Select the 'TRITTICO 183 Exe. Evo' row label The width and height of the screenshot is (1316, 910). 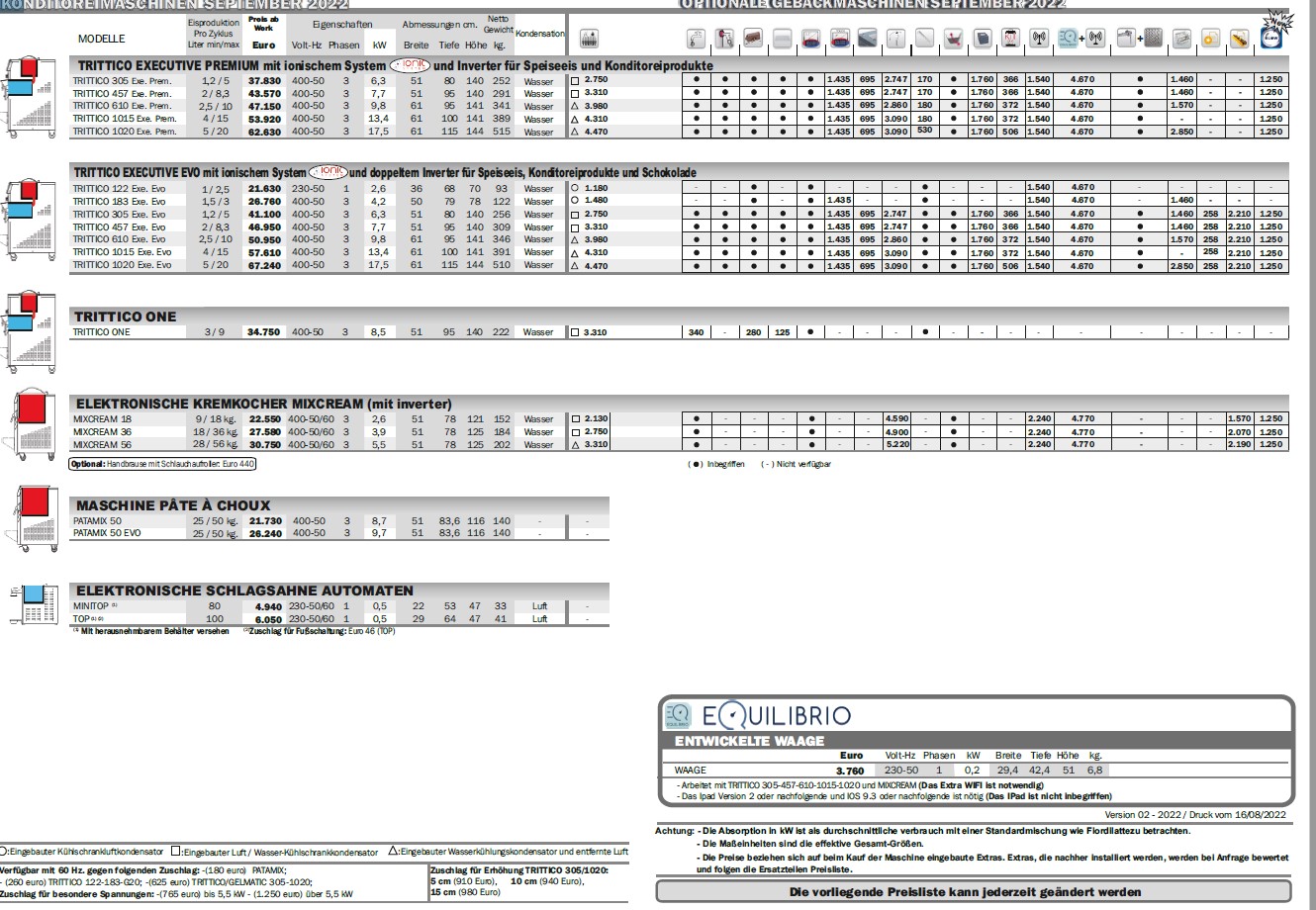pyautogui.click(x=119, y=201)
